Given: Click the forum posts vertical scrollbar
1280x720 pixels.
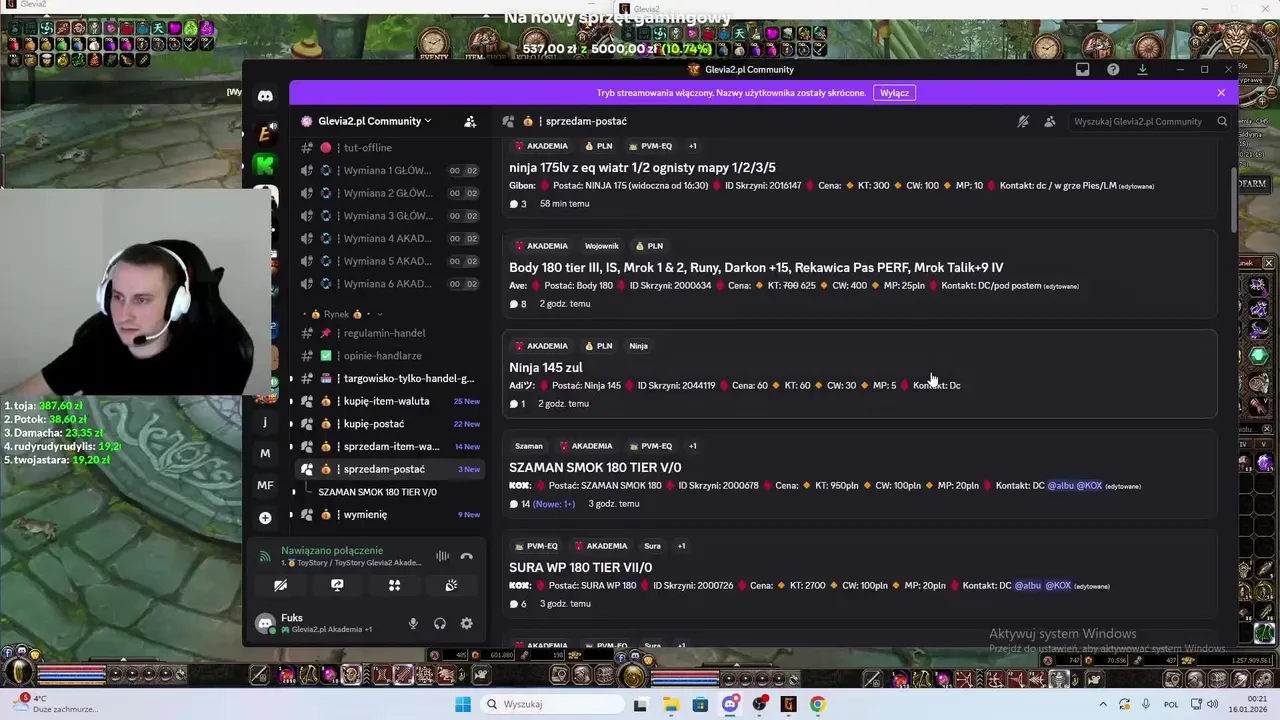Looking at the screenshot, I should tap(1233, 200).
